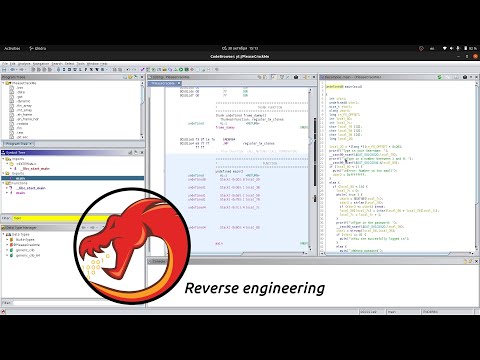
Task: Expand the main function under Functions
Action: point(7,193)
